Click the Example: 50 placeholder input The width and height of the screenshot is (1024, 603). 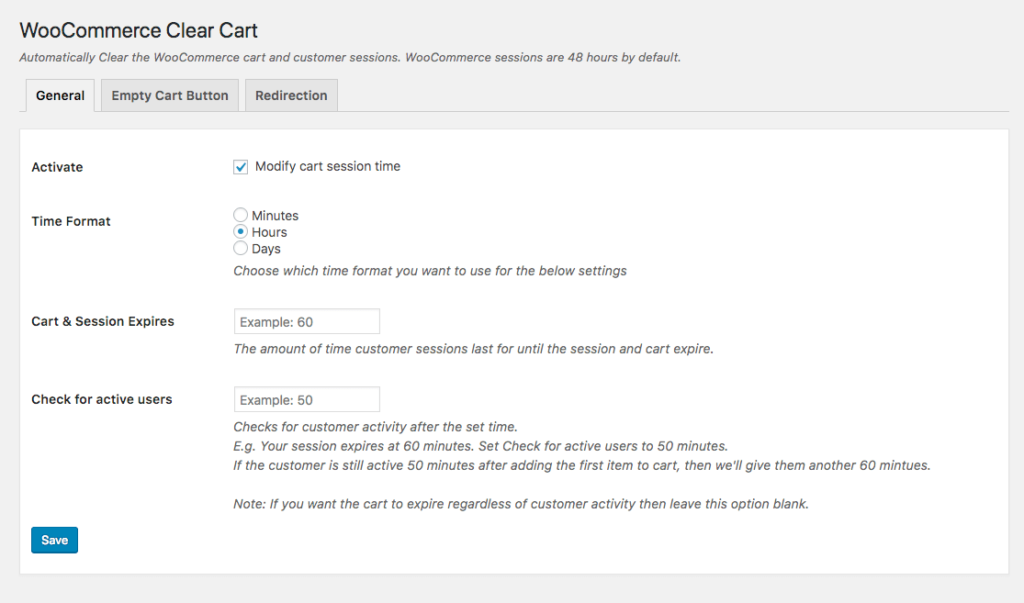306,399
